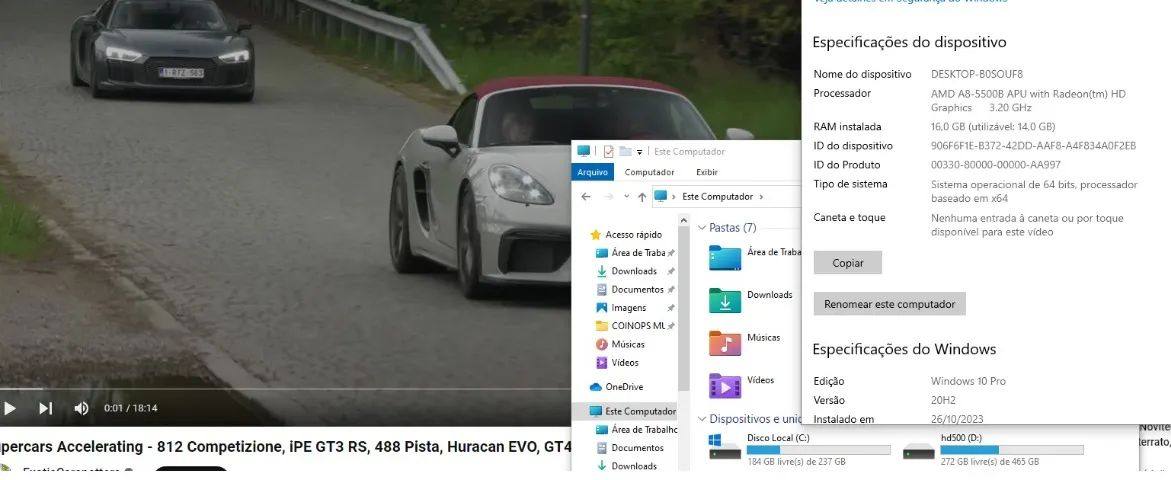Click Renomear este computador button
This screenshot has height=480, width=1171.
889,304
